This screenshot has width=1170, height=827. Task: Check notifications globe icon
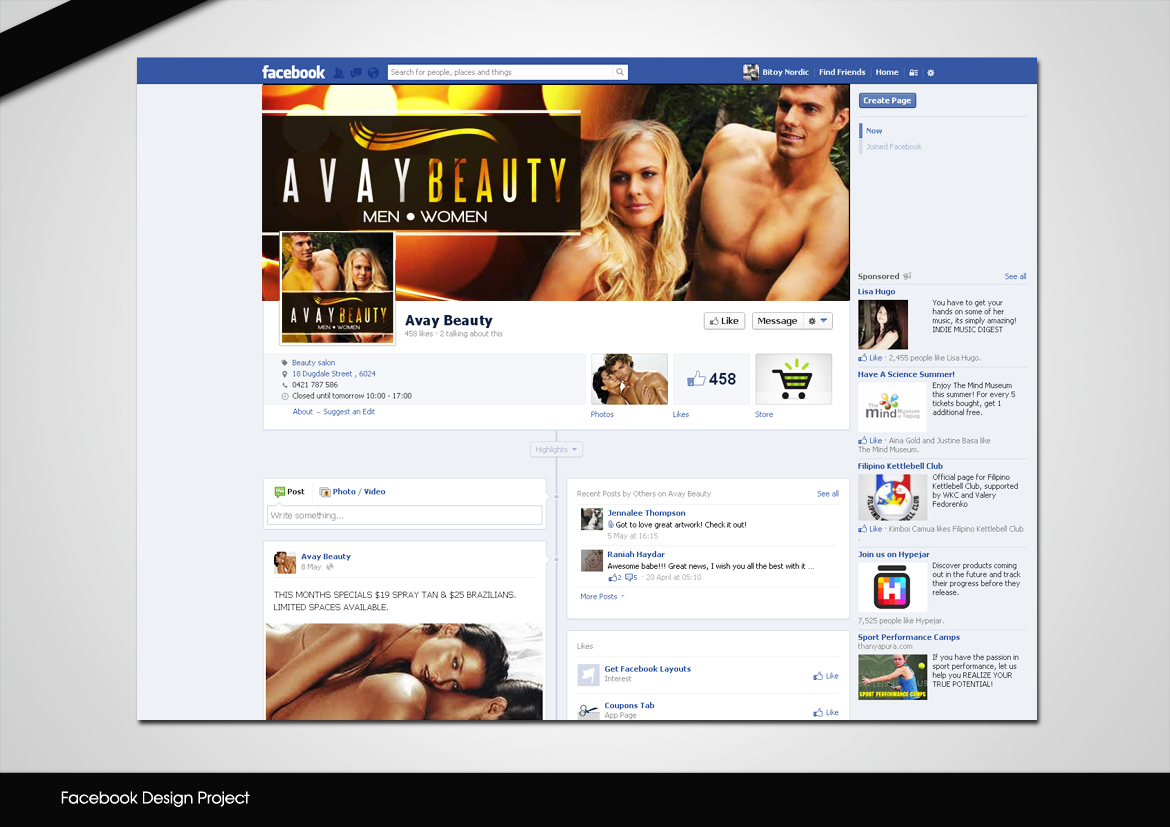(373, 72)
